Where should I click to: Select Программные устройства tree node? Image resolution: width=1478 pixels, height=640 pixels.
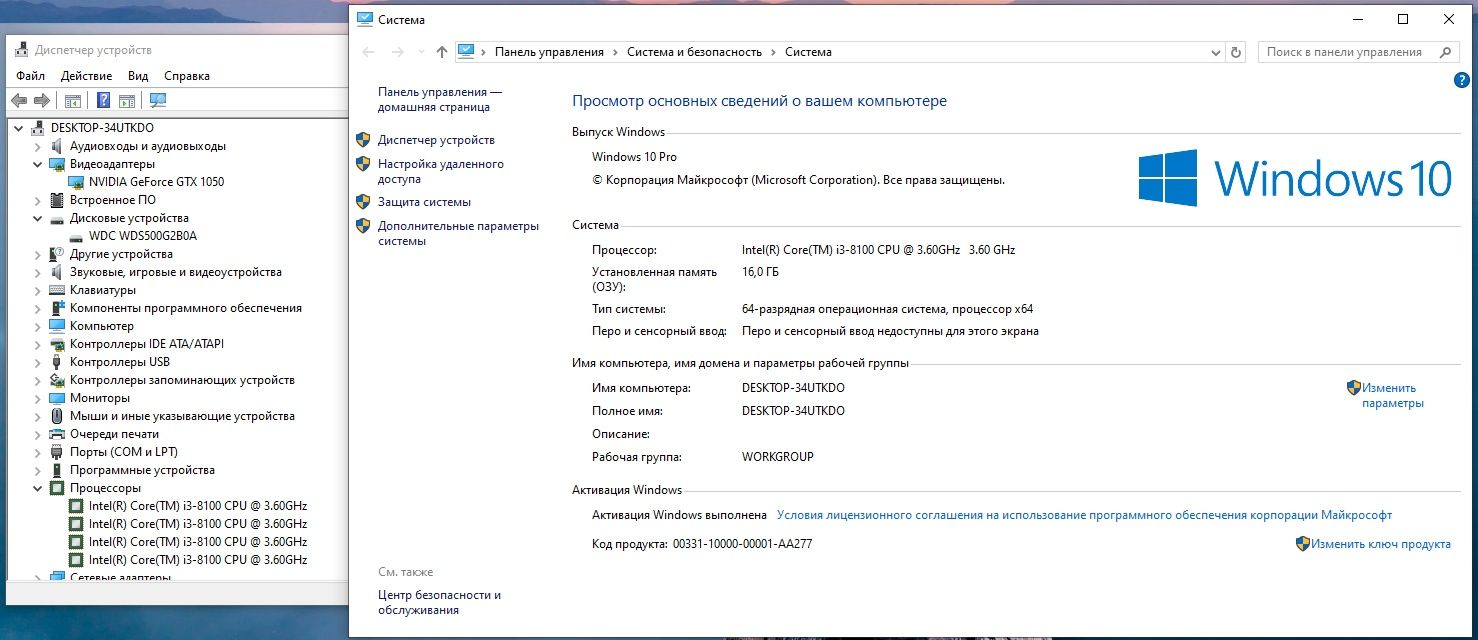142,470
